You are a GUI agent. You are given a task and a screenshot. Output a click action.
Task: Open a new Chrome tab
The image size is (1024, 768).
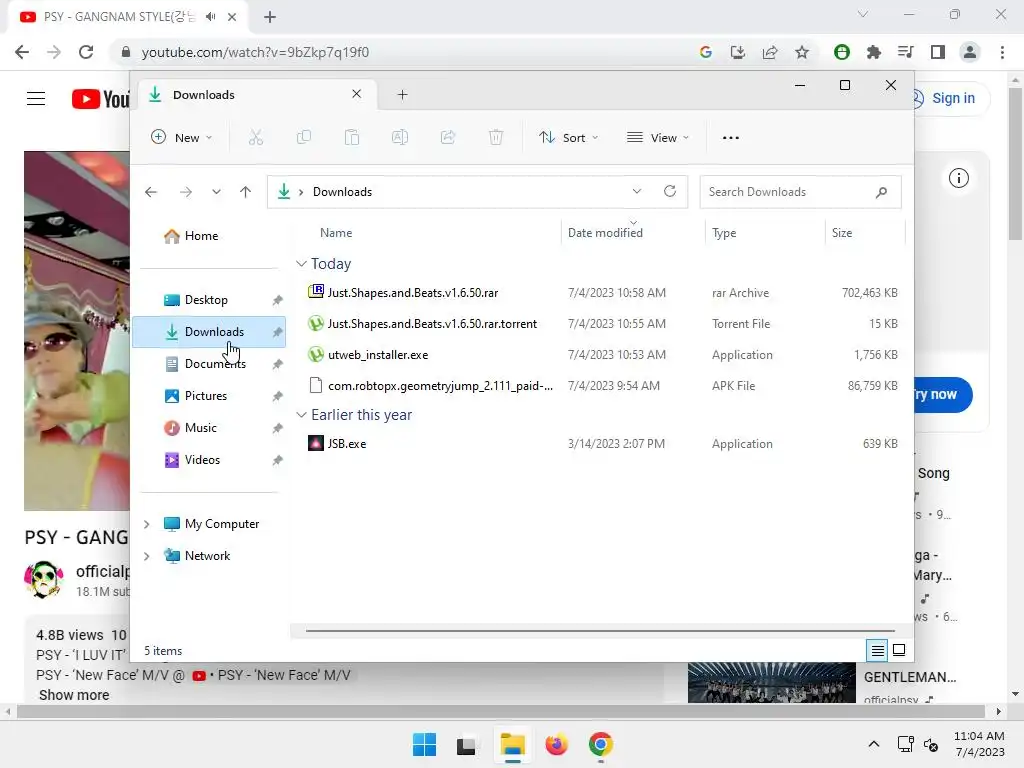pyautogui.click(x=270, y=17)
